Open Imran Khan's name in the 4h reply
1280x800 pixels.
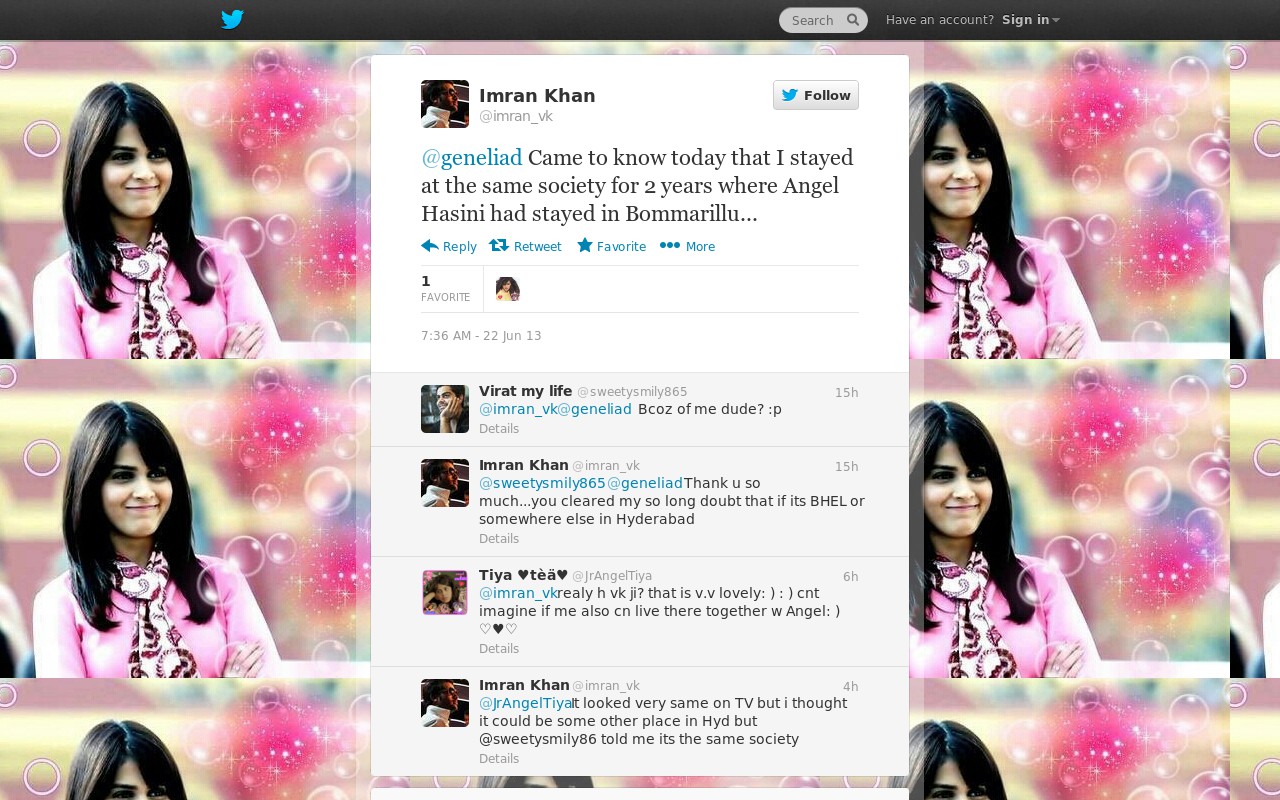[x=524, y=685]
